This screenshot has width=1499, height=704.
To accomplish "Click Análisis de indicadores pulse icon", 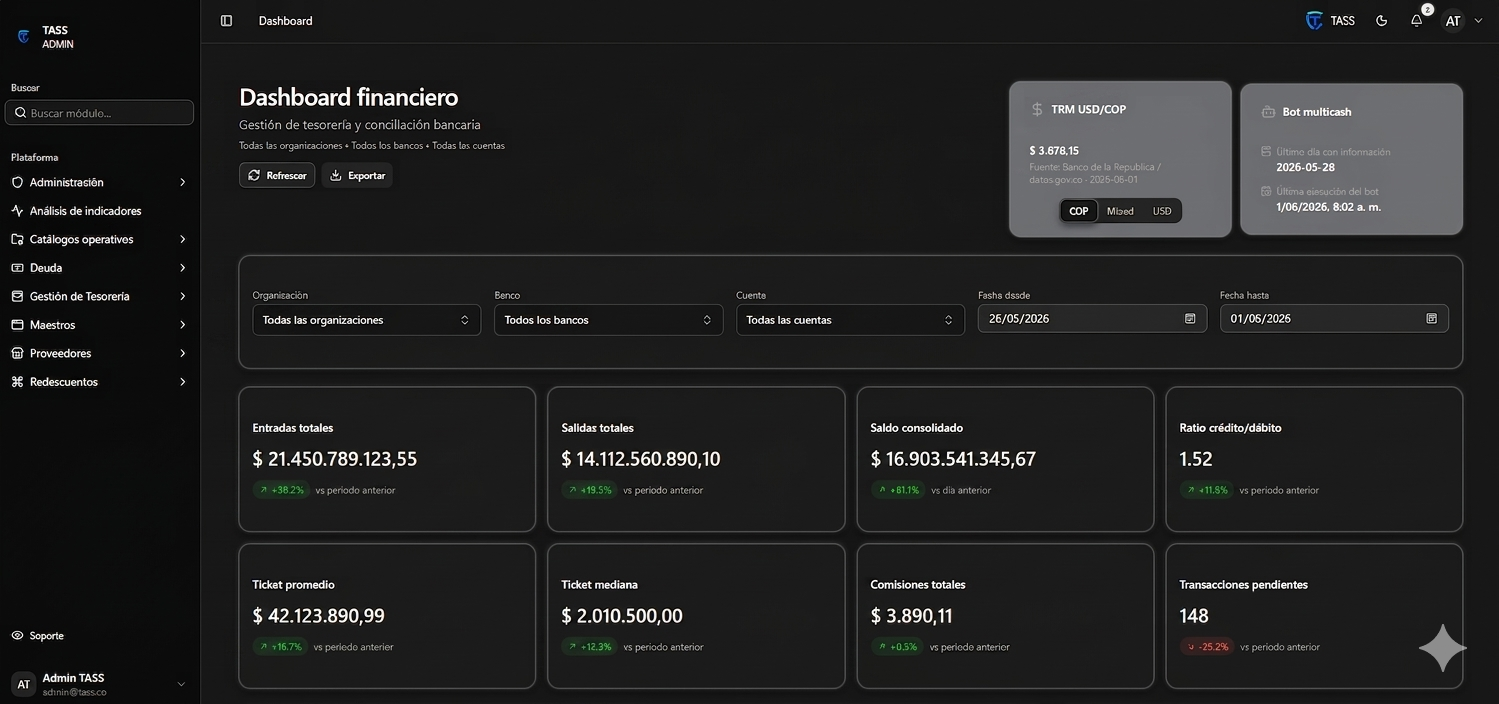I will click(x=17, y=211).
